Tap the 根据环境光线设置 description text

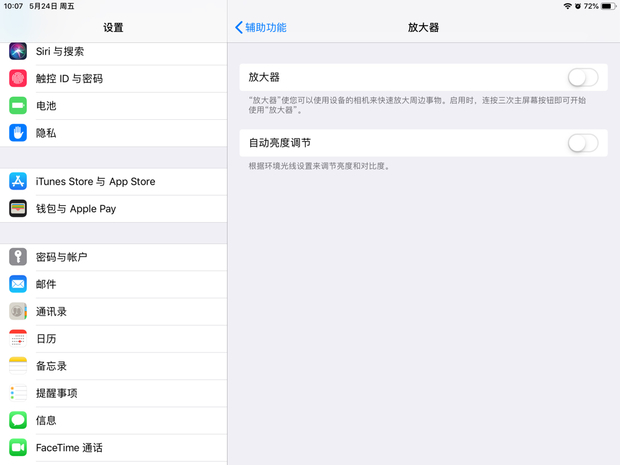[319, 166]
